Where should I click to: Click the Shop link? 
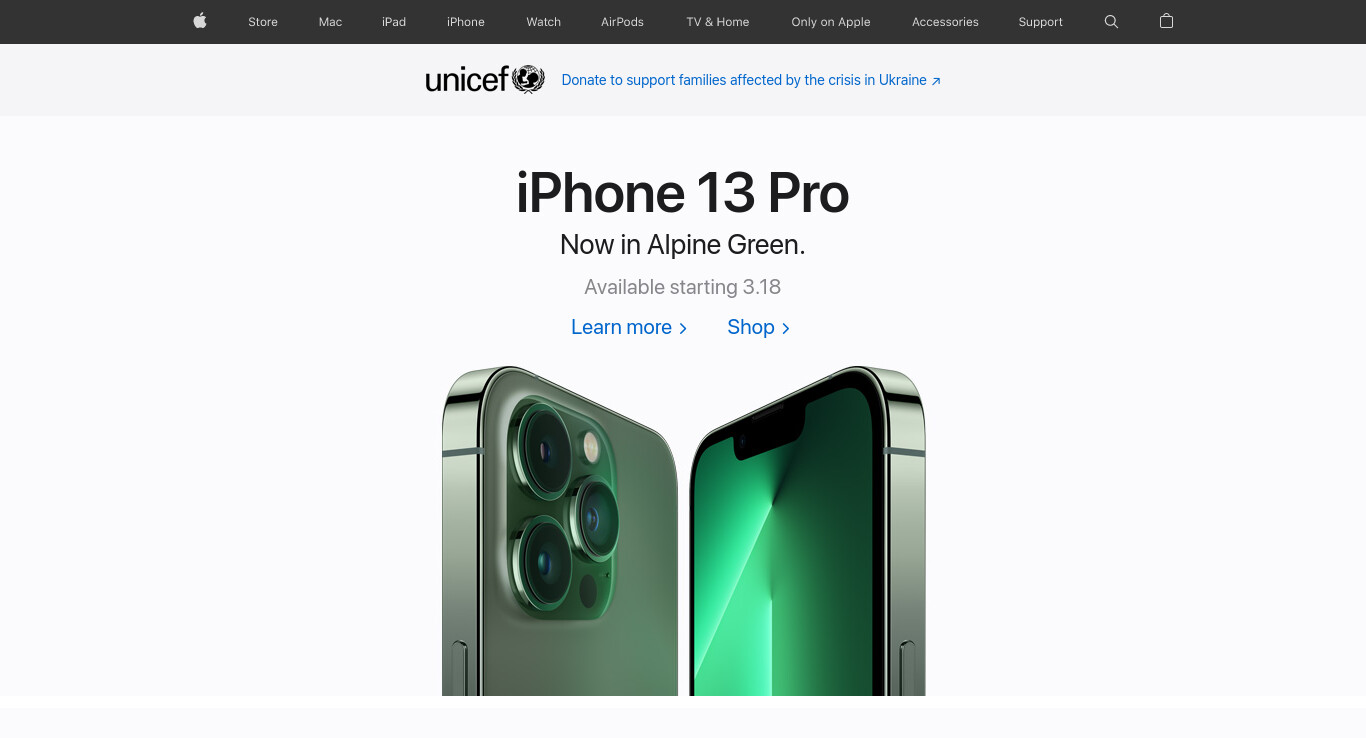(758, 327)
